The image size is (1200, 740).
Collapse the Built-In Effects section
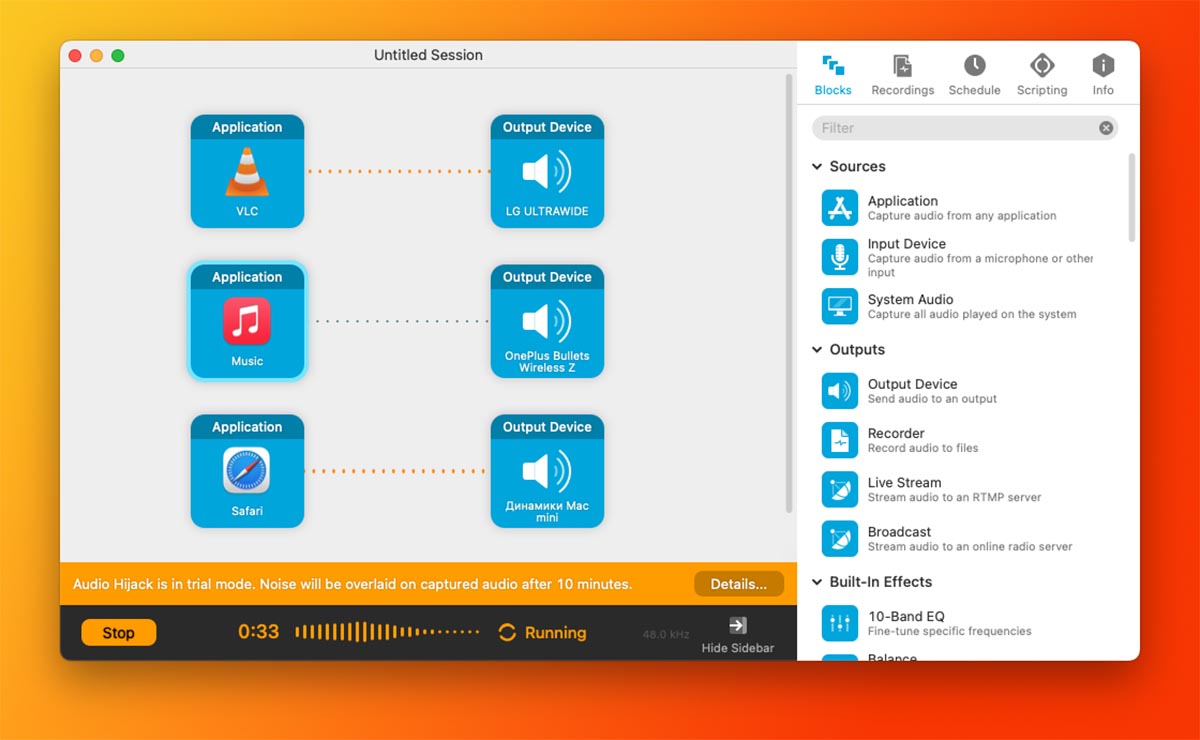[817, 582]
